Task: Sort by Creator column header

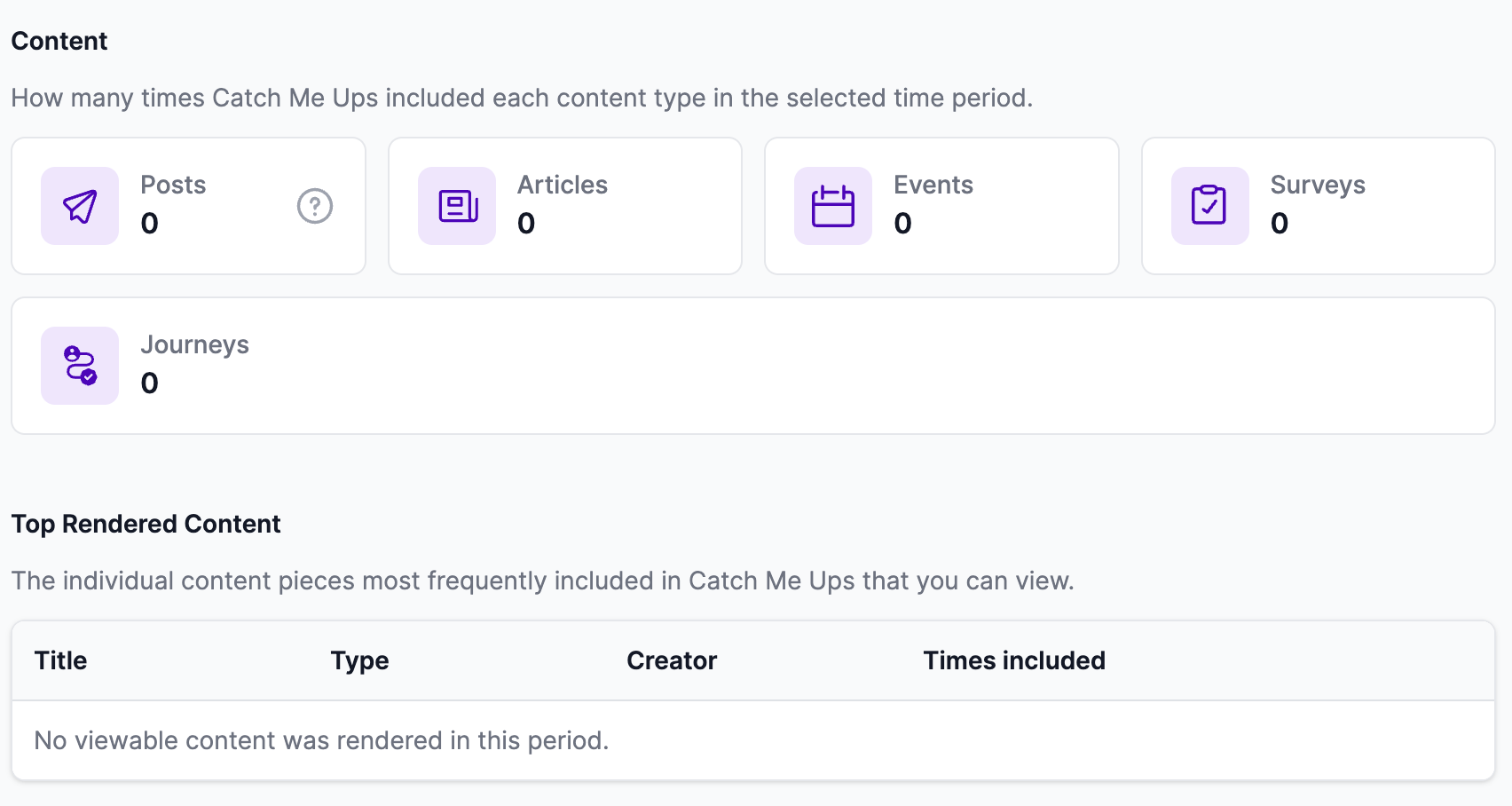Action: click(x=672, y=660)
